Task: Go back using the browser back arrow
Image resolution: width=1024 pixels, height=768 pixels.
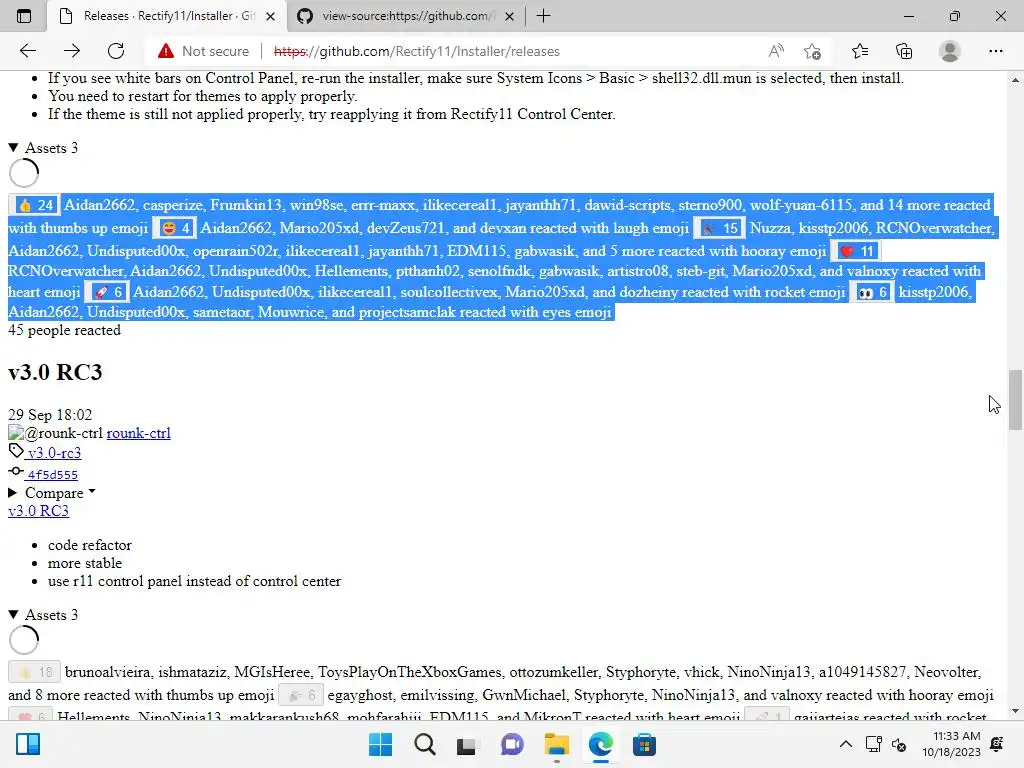Action: coord(27,51)
